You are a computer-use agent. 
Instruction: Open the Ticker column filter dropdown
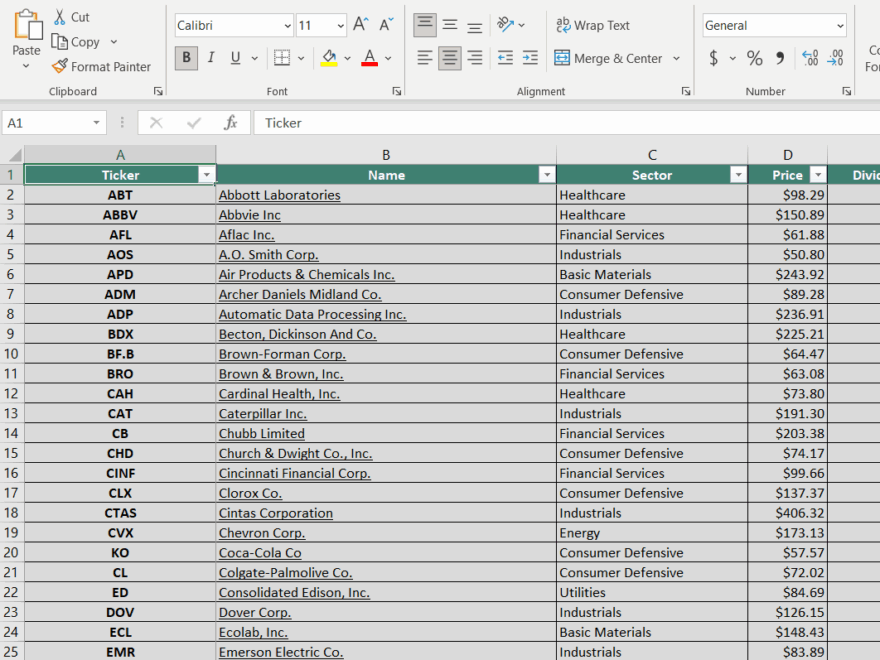[207, 175]
